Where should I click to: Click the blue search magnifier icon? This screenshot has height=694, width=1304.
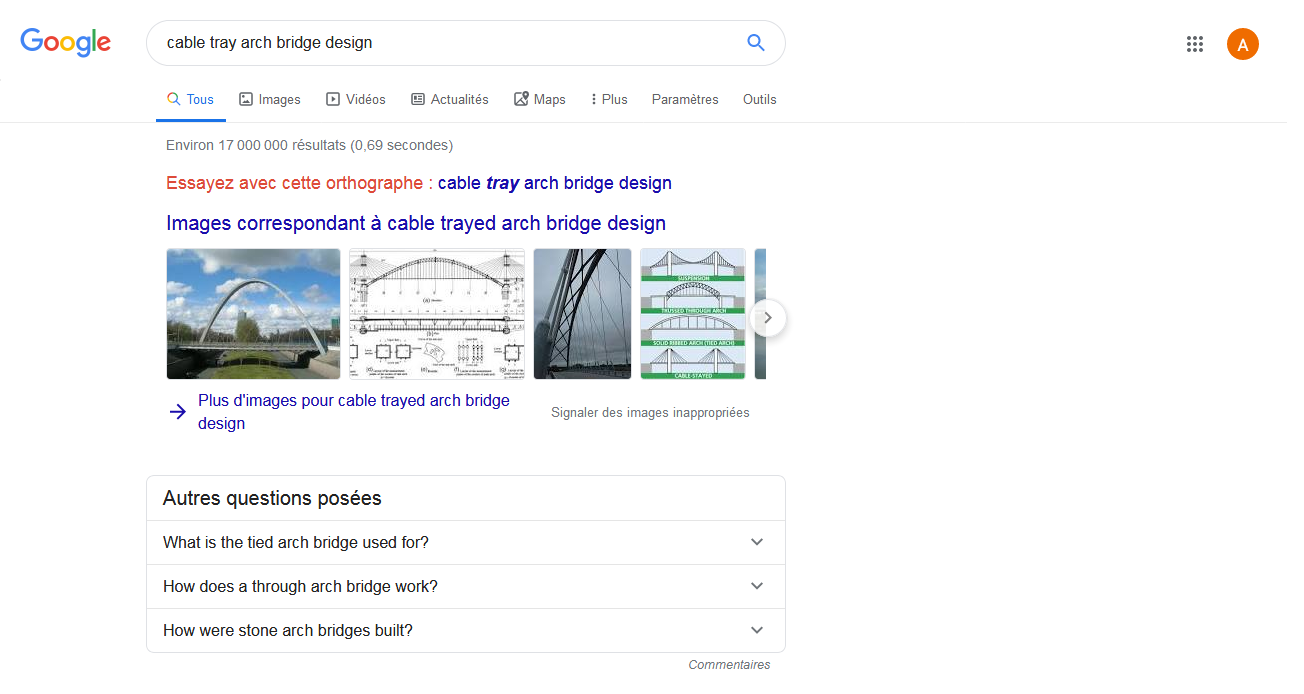pos(756,43)
